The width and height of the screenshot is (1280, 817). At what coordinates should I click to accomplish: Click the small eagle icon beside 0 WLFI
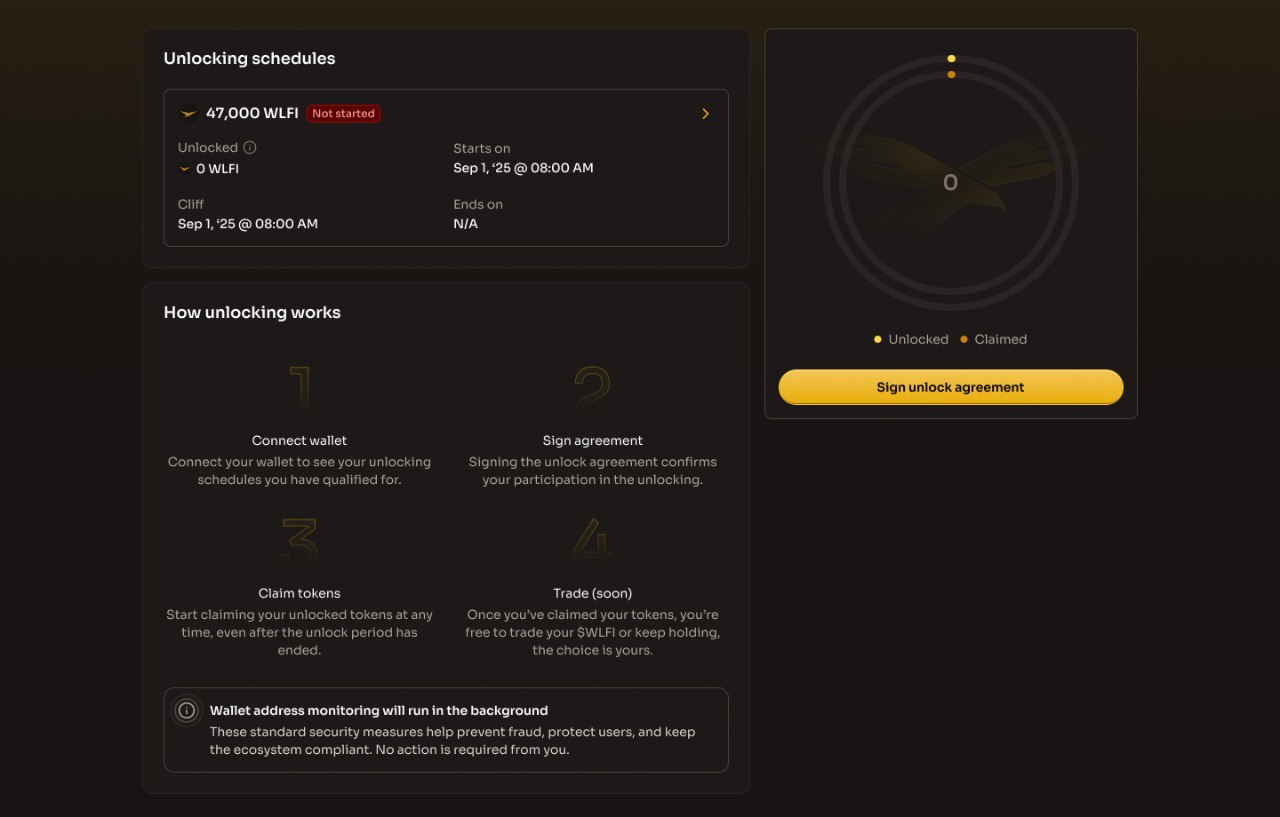tap(184, 169)
